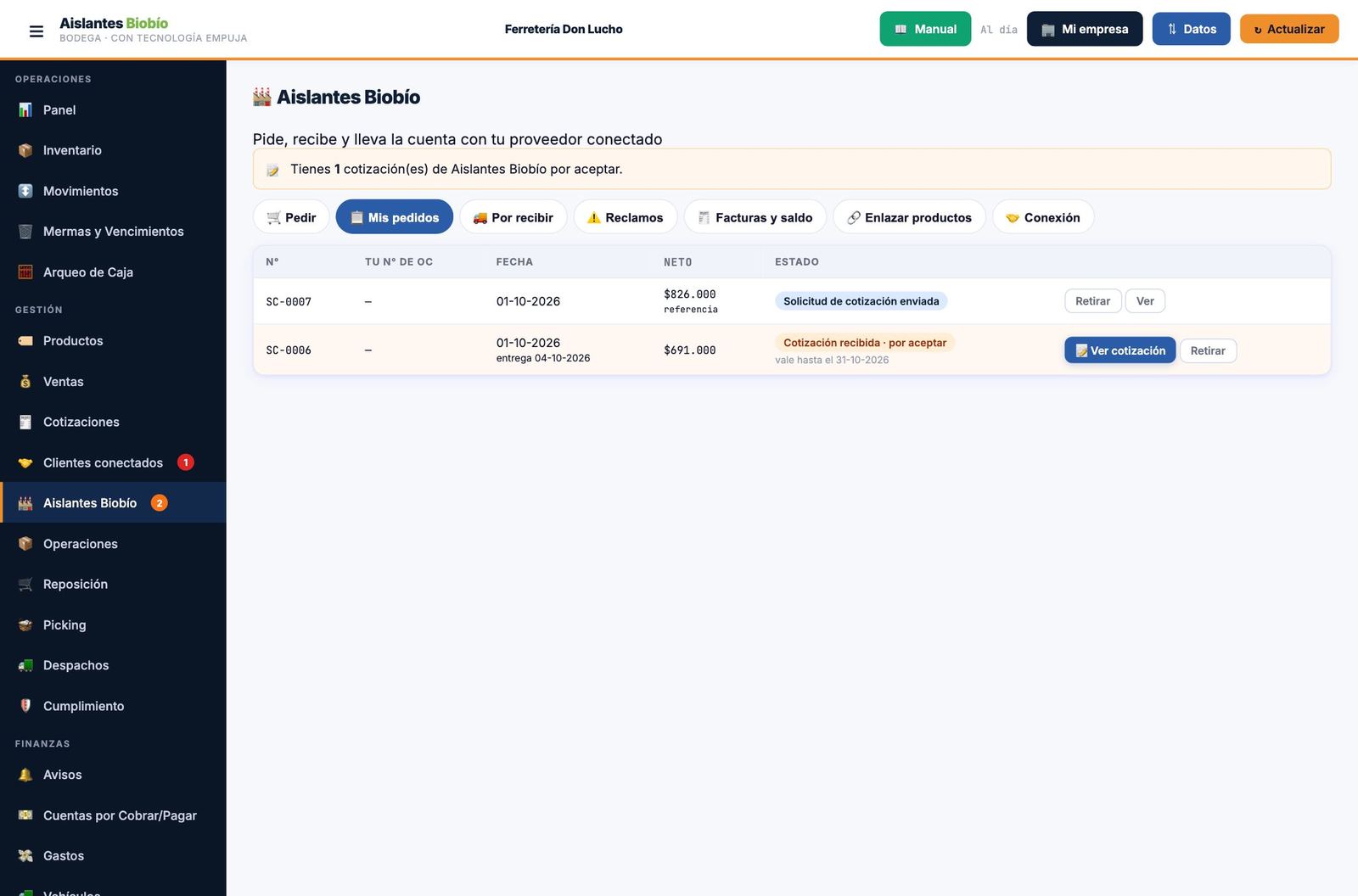Click the Reposición cart icon
This screenshot has height=896, width=1358.
pos(25,585)
